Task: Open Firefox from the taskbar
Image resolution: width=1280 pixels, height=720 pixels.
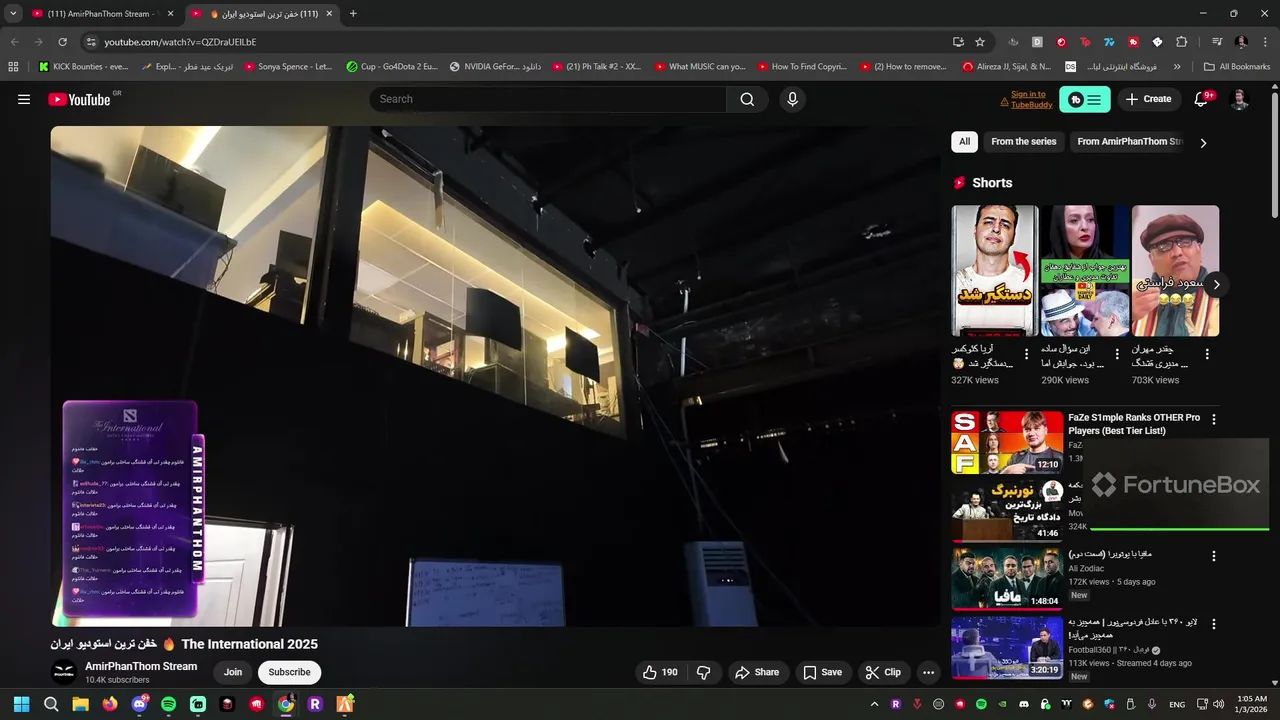Action: (110, 704)
